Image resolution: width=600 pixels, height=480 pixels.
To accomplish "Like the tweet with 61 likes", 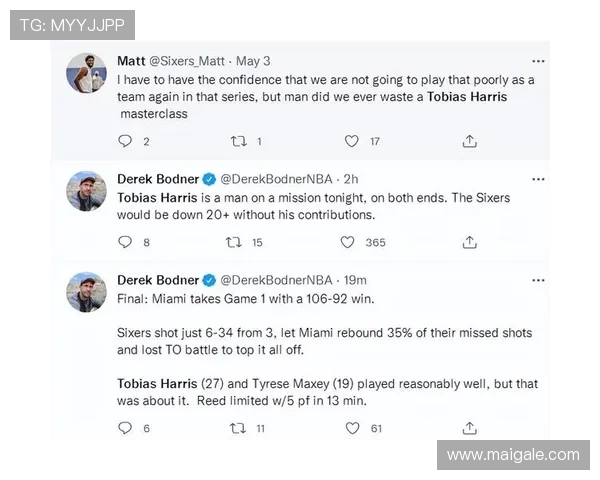I will (x=351, y=428).
